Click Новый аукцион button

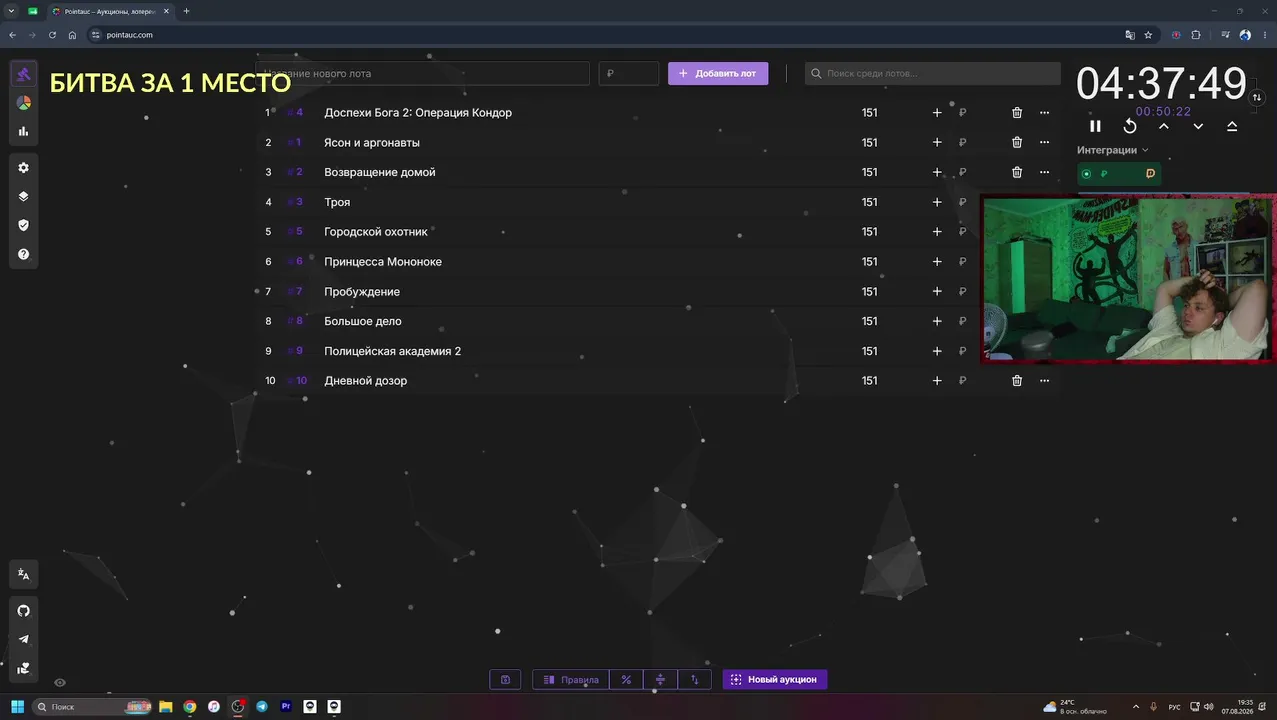click(775, 680)
